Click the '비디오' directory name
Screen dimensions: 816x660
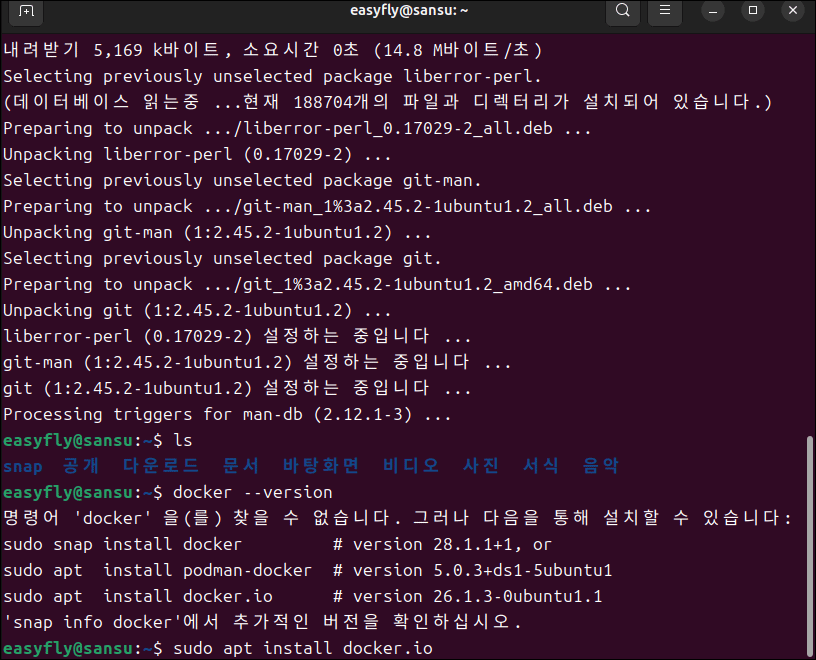click(x=411, y=465)
